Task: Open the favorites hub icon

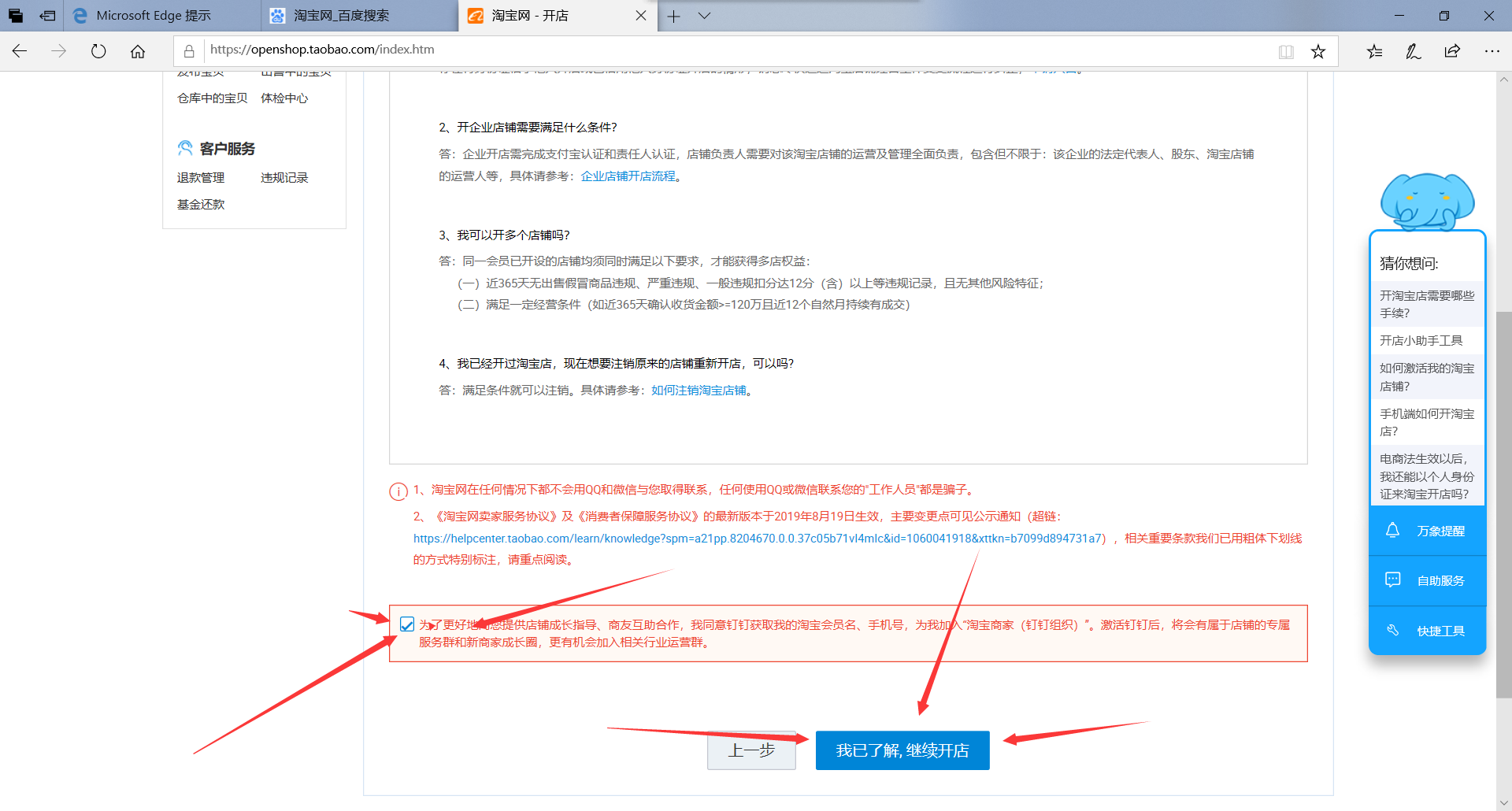Action: [1374, 51]
